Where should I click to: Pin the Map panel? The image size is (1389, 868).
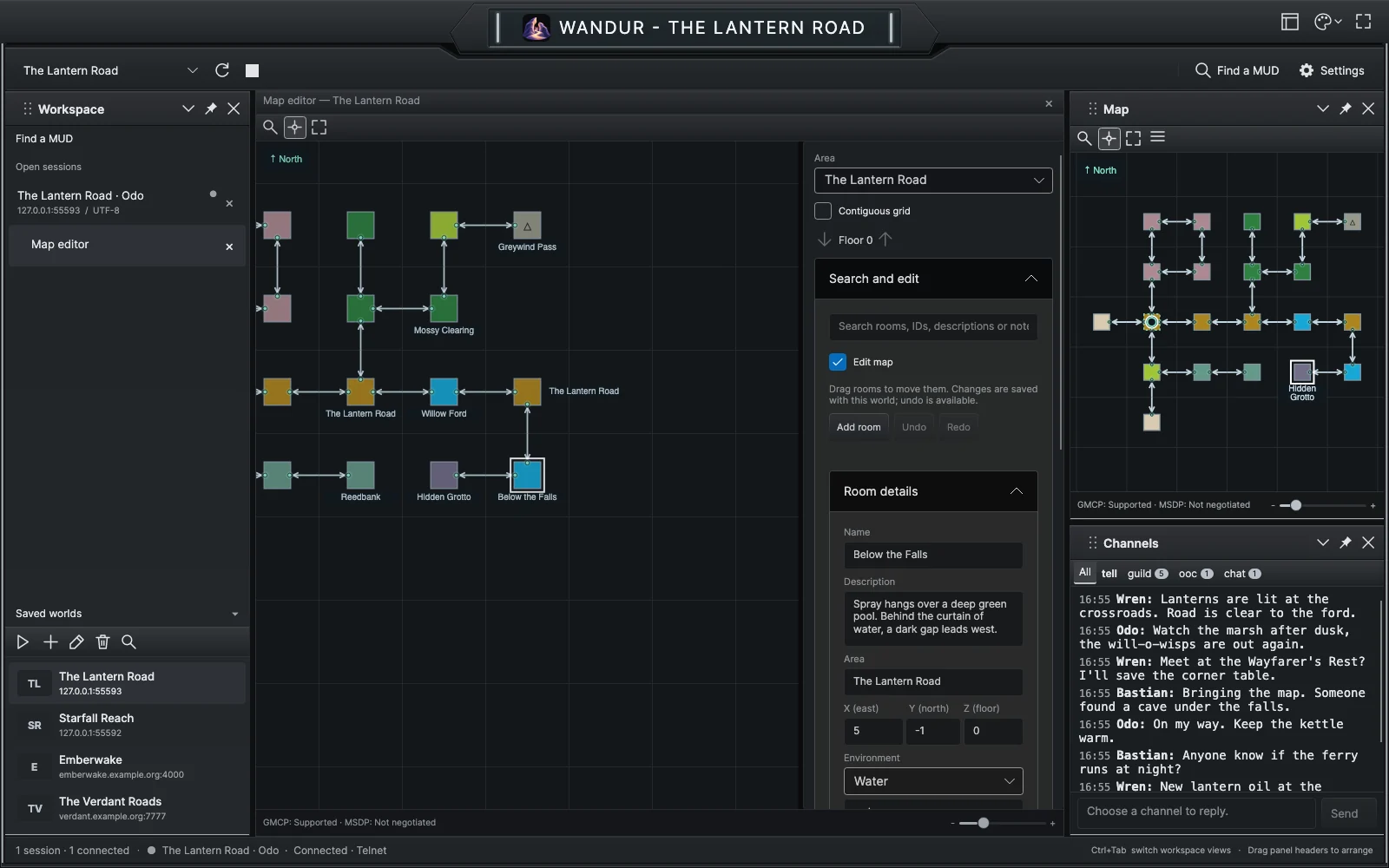click(x=1346, y=108)
